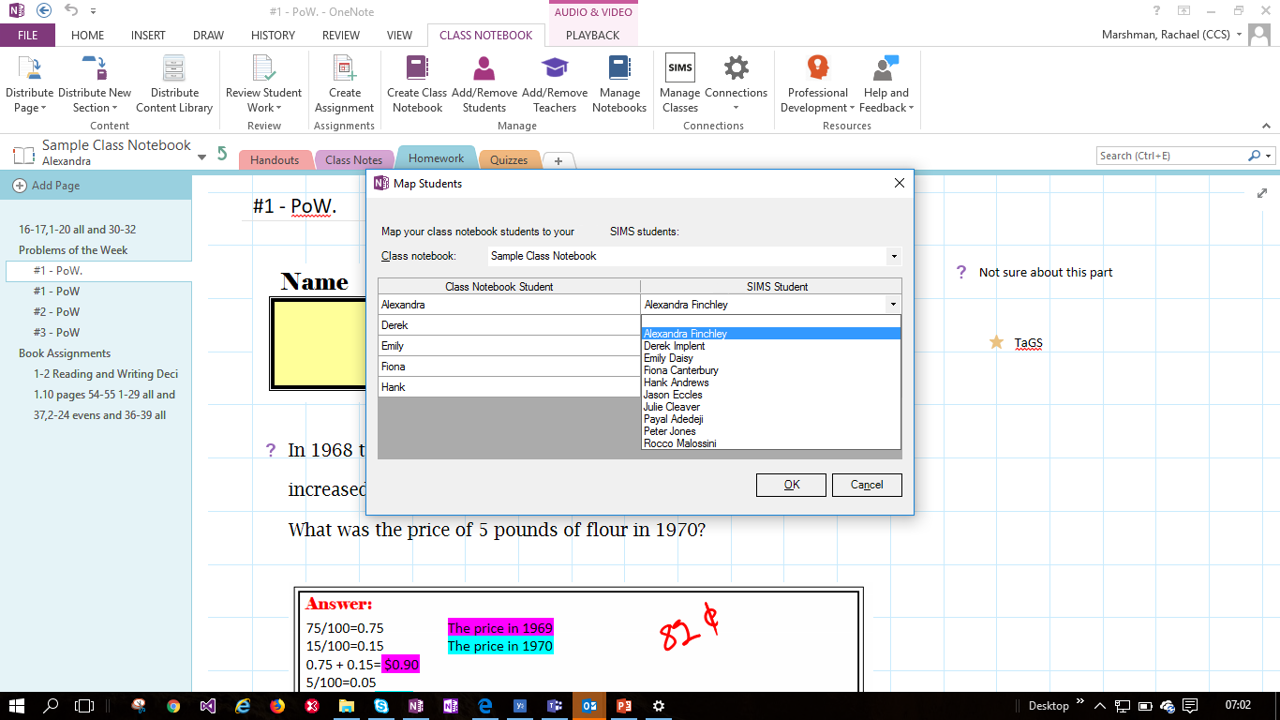Viewport: 1280px width, 720px height.
Task: Expand notebook list next to Sample Class Notebook
Action: (x=202, y=156)
